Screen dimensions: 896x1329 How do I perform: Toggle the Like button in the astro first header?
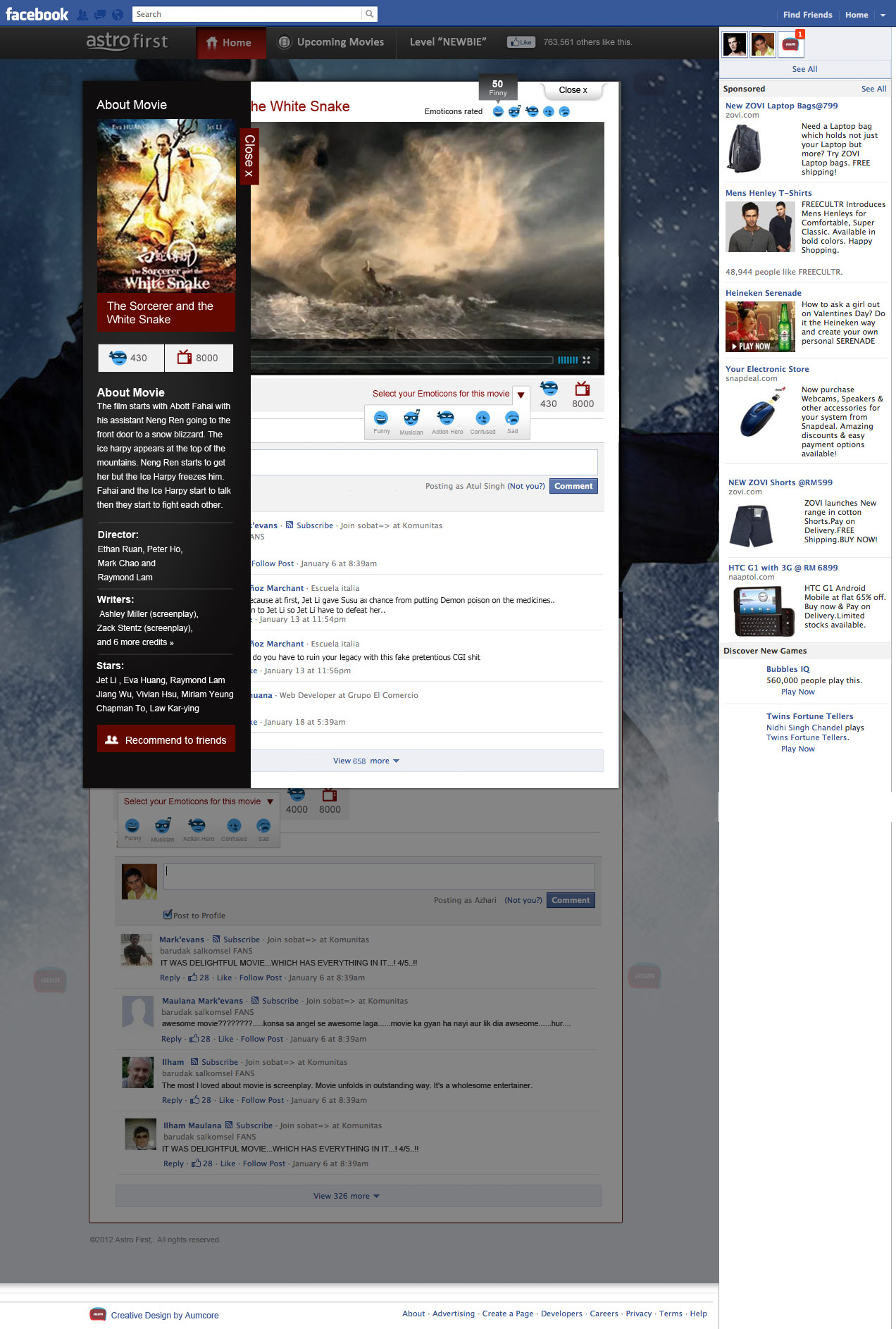point(521,42)
